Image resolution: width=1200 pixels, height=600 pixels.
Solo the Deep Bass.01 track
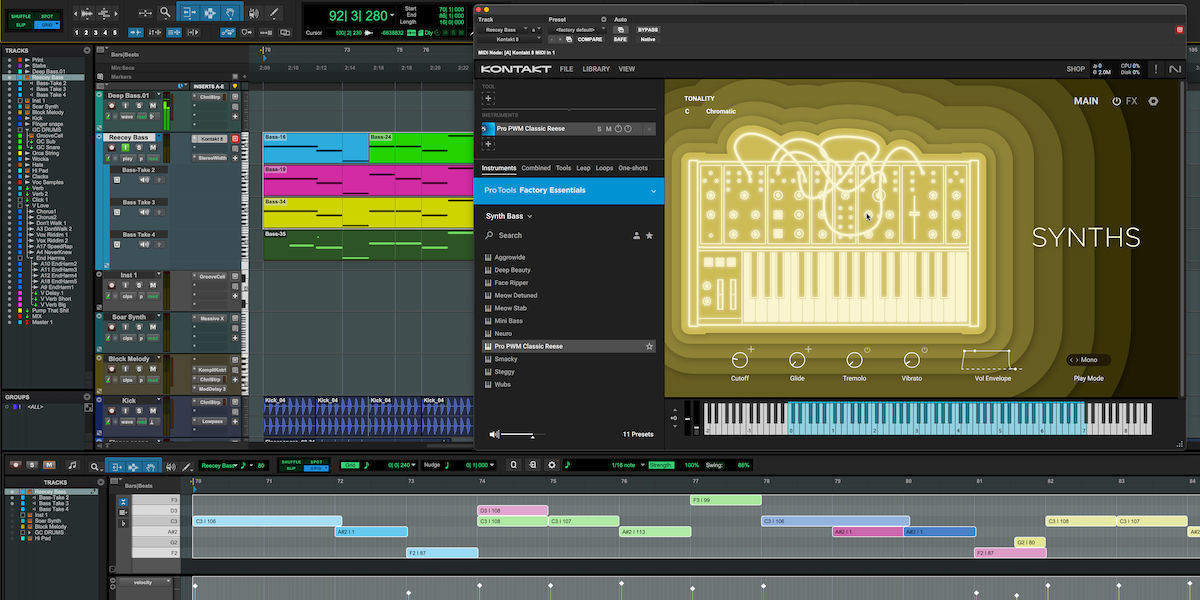pyautogui.click(x=139, y=106)
